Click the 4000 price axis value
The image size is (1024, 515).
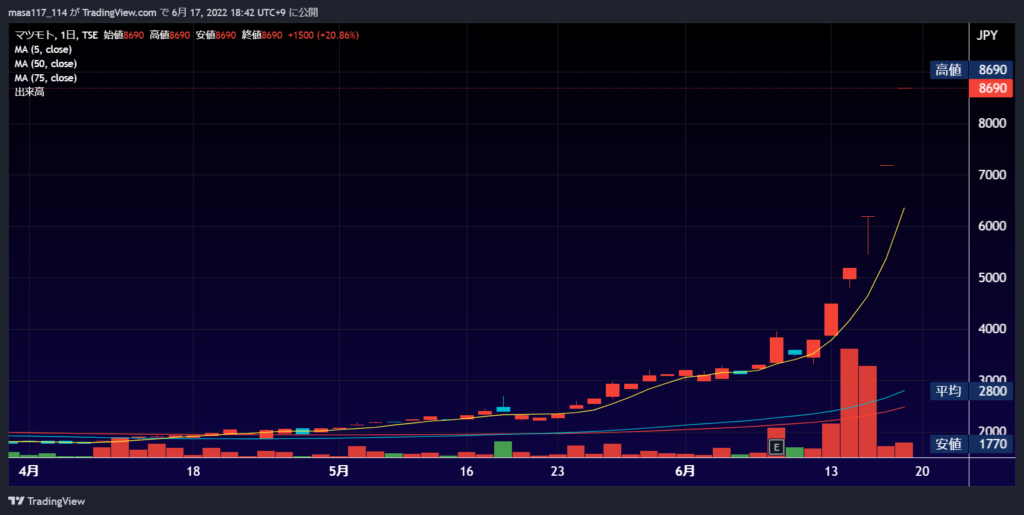991,328
